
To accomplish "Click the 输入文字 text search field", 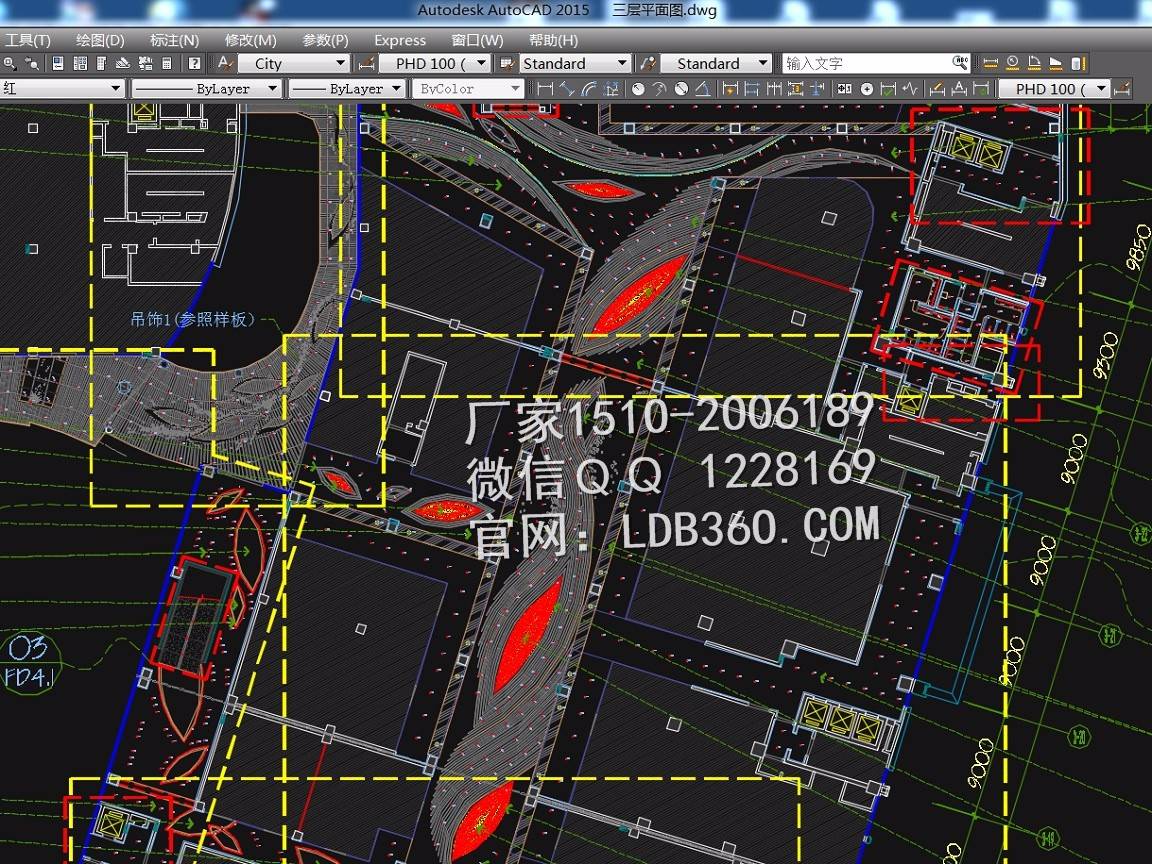I will point(866,63).
